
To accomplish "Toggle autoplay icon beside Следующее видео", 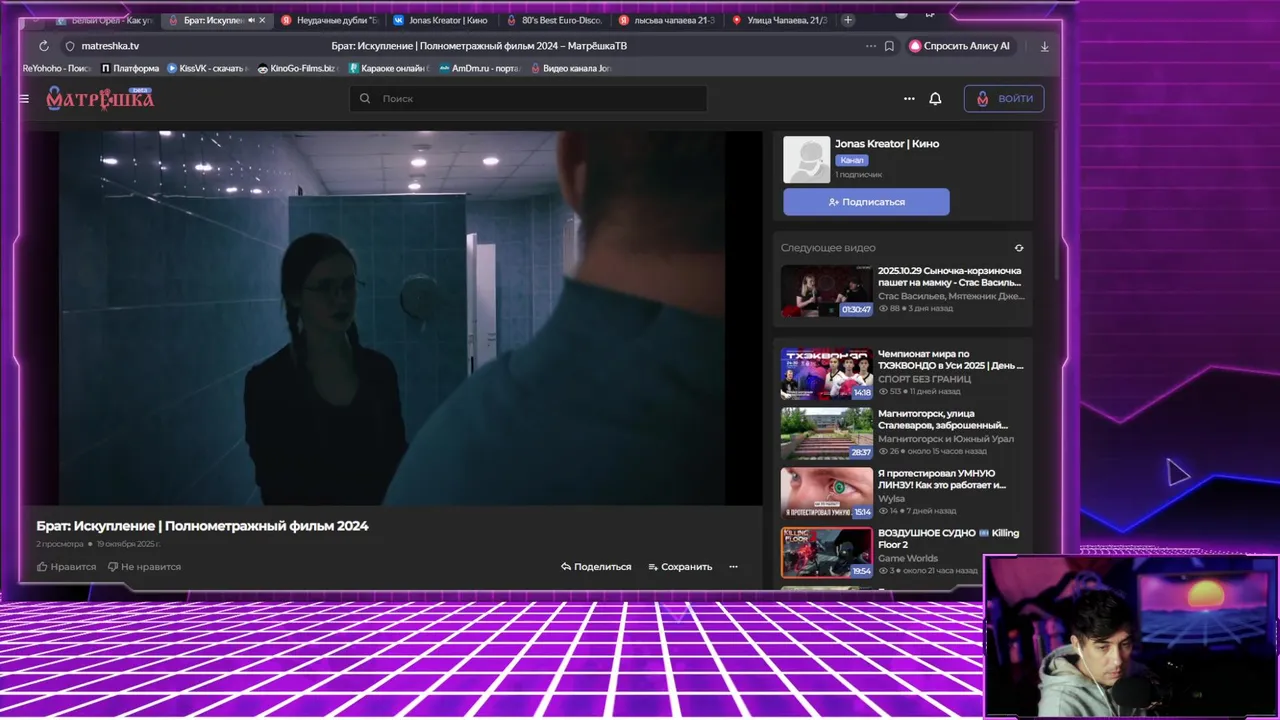I will [x=1019, y=248].
